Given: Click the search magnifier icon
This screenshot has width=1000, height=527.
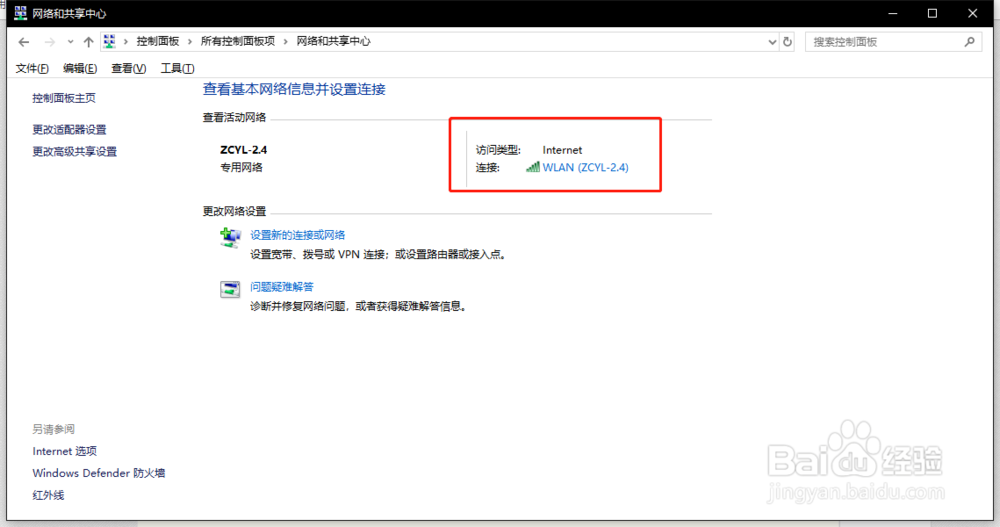Looking at the screenshot, I should (969, 42).
